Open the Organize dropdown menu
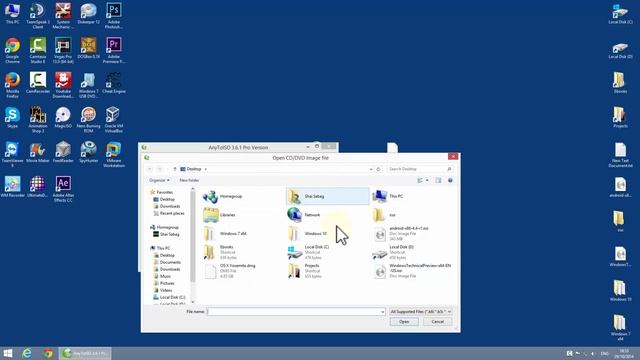 (159, 180)
